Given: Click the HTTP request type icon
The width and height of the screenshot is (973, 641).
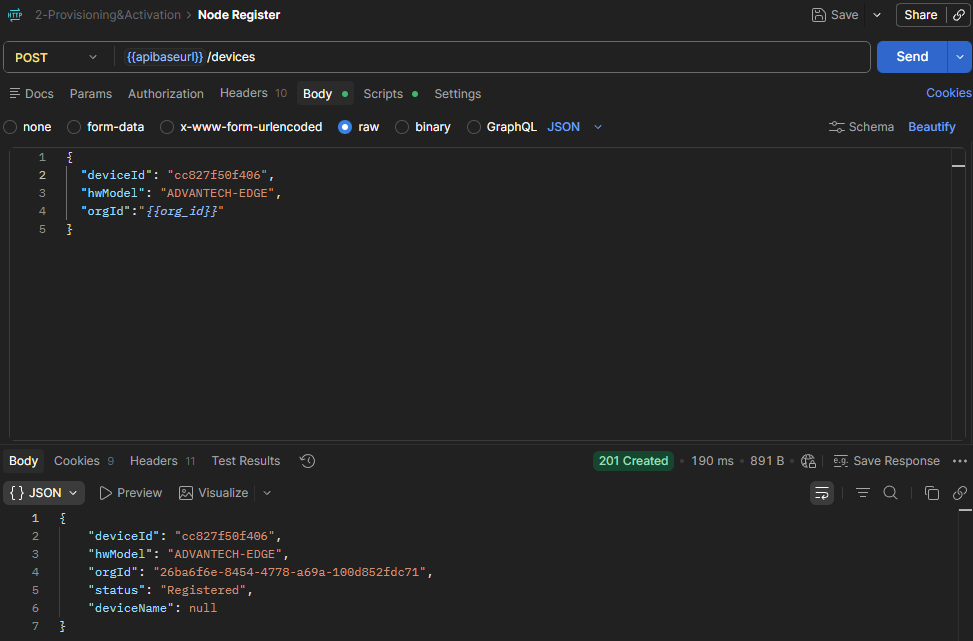Looking at the screenshot, I should click(x=15, y=15).
